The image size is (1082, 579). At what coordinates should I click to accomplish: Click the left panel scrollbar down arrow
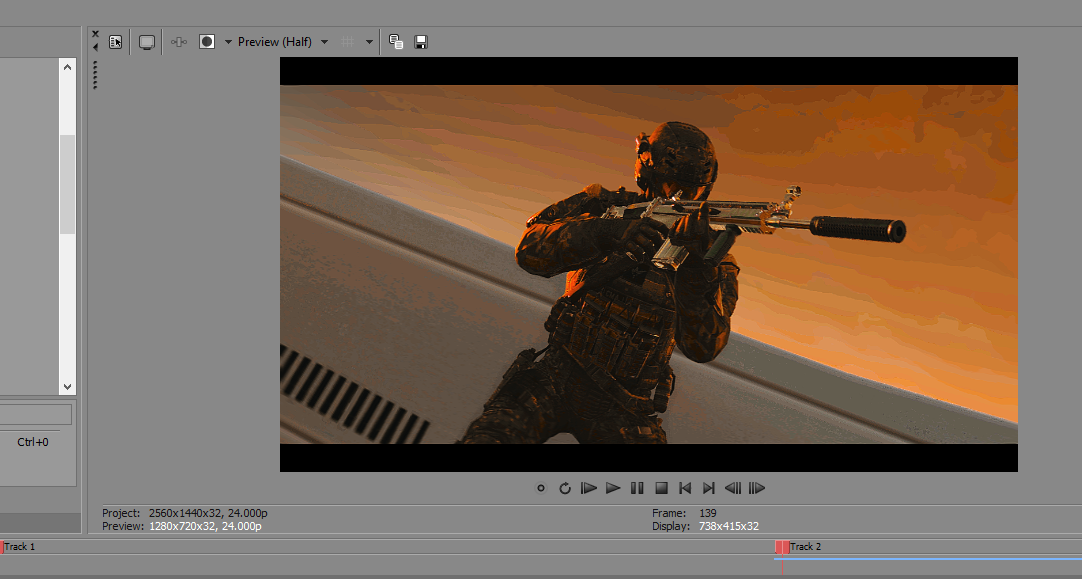click(x=68, y=386)
